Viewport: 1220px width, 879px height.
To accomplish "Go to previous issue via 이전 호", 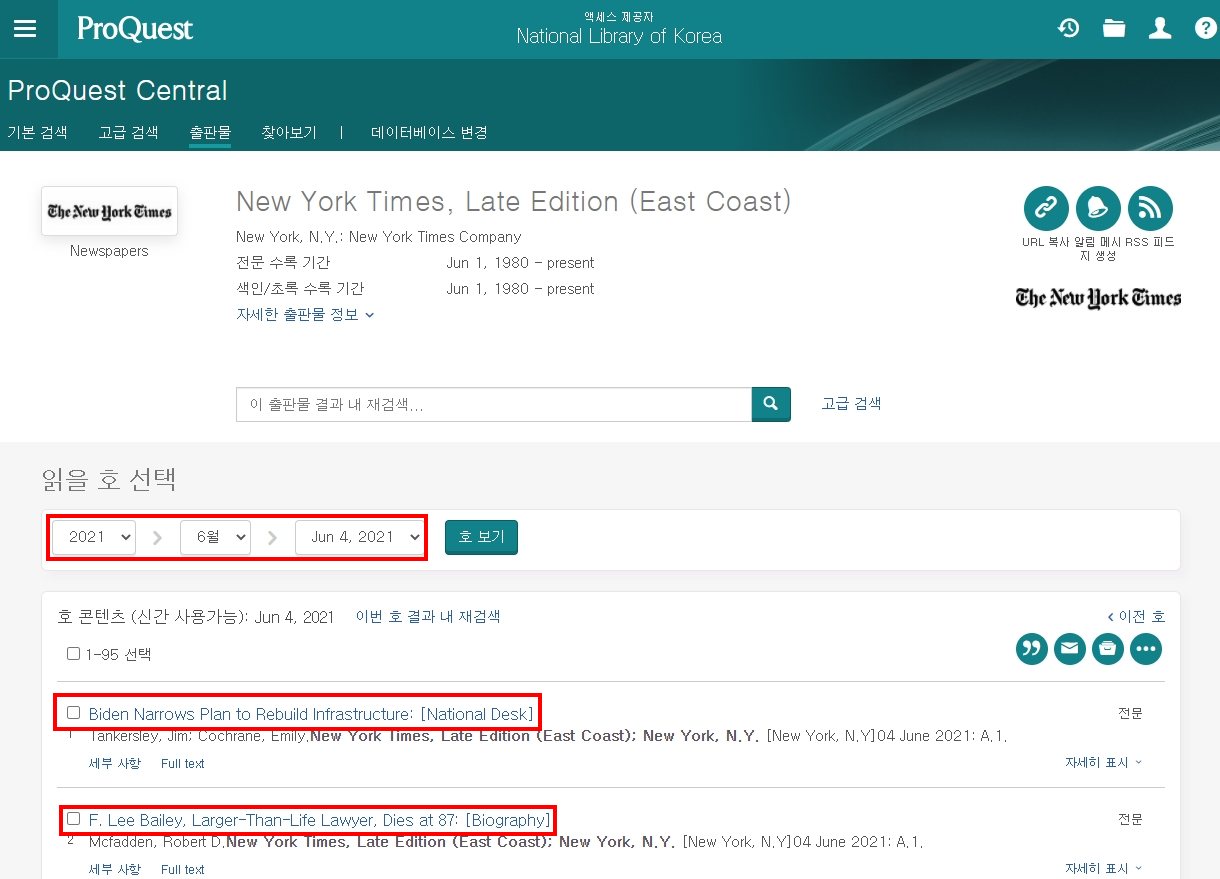I will click(1136, 617).
